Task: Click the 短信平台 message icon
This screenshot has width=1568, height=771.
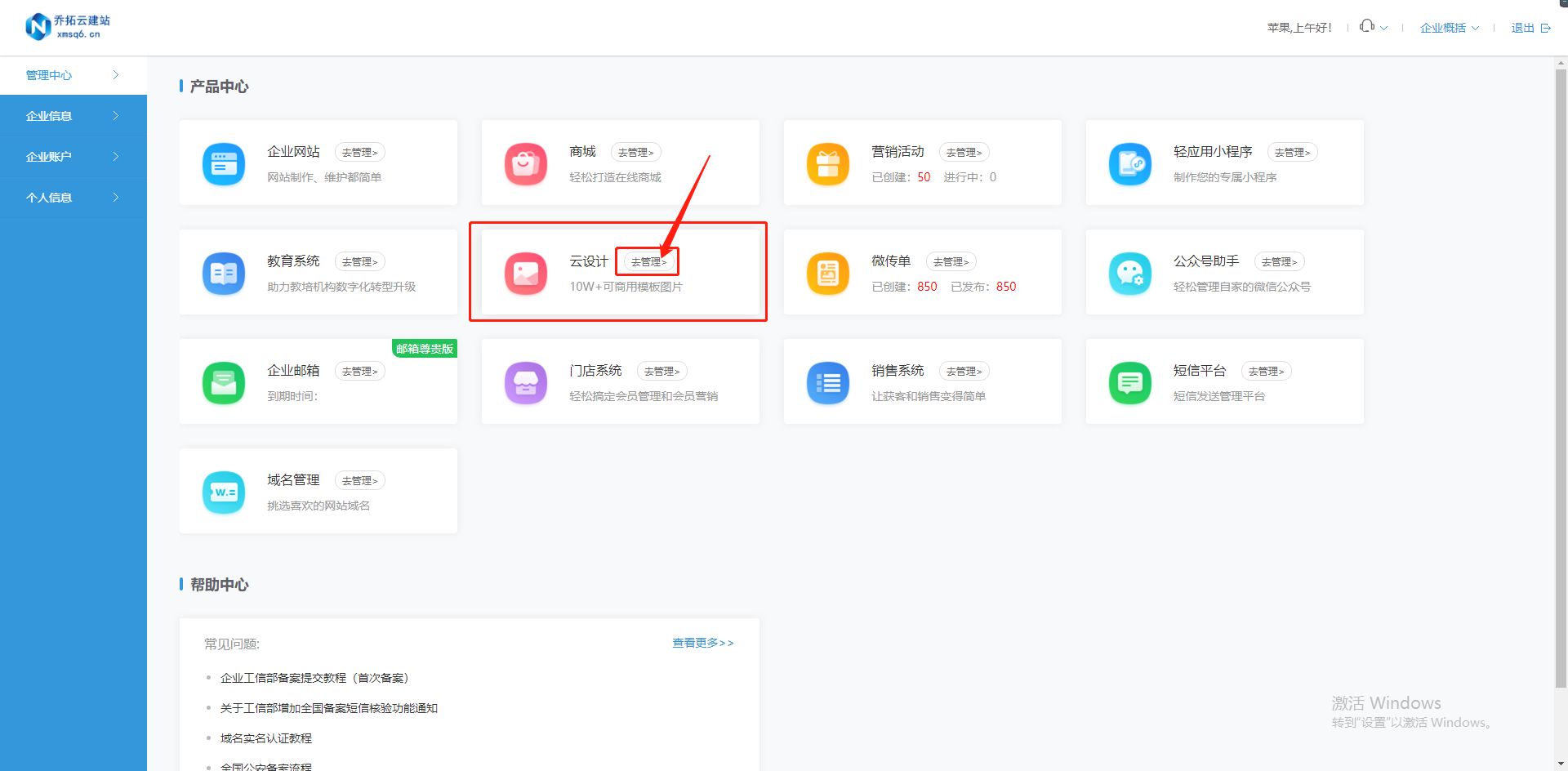Action: coord(1129,382)
